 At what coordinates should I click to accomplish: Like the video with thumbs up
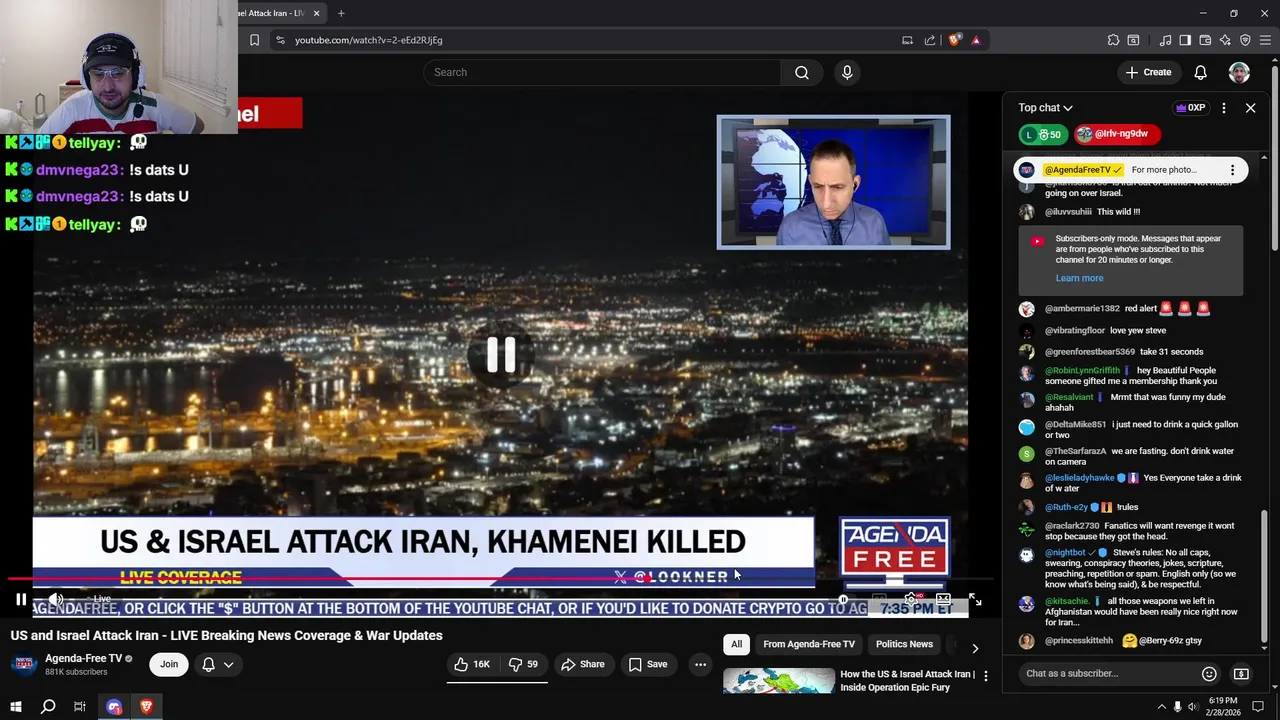click(472, 664)
